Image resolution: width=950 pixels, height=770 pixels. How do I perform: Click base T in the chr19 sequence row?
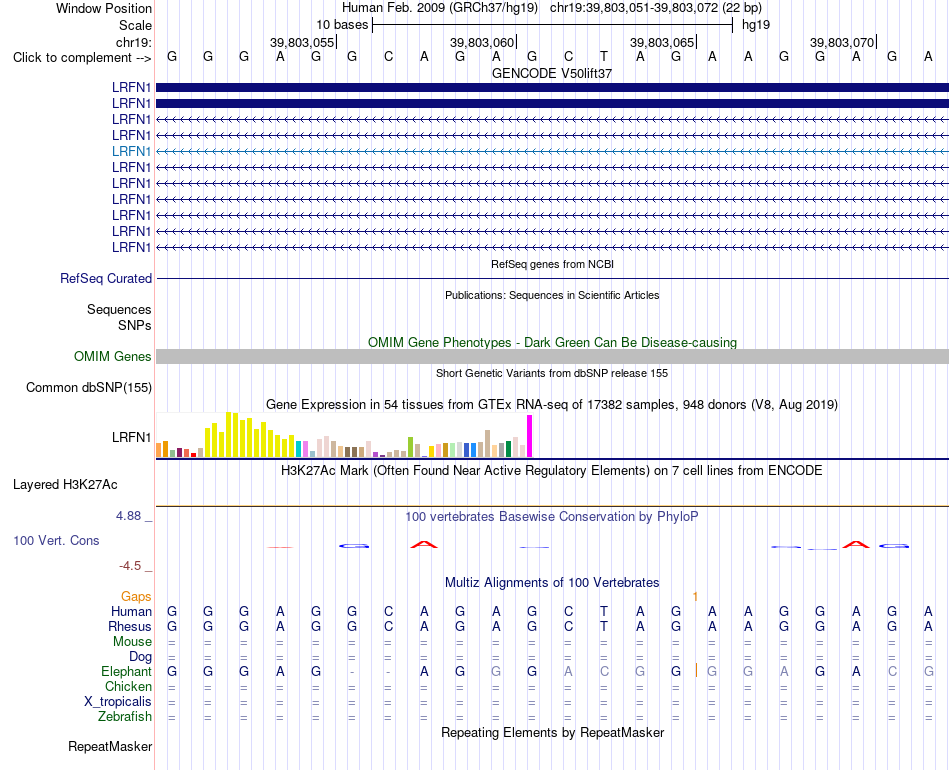tap(604, 56)
